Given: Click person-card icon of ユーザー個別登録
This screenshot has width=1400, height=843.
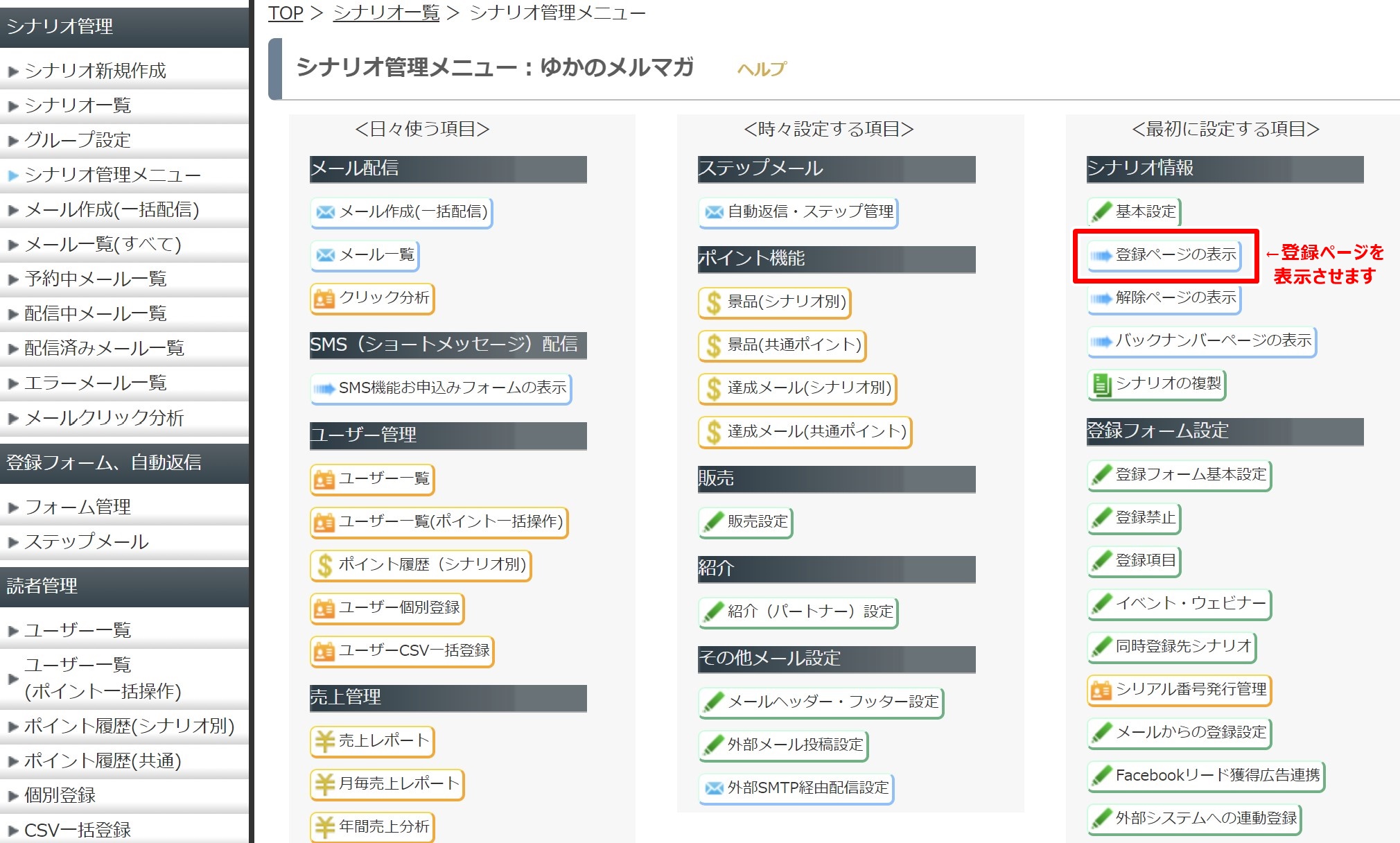Looking at the screenshot, I should [x=324, y=609].
